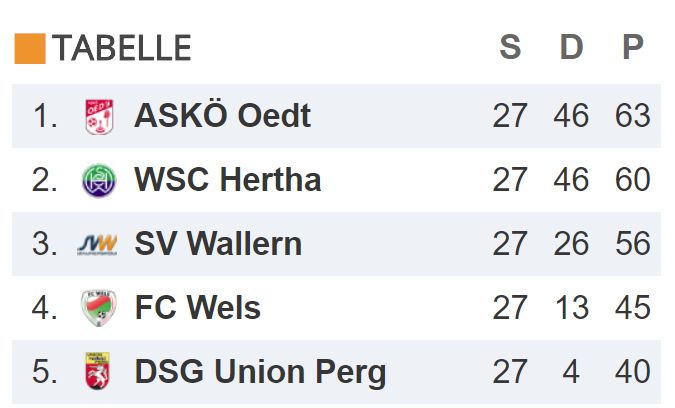The image size is (675, 408).
Task: Click the ASKÖ Oedt club crest
Action: click(x=98, y=116)
